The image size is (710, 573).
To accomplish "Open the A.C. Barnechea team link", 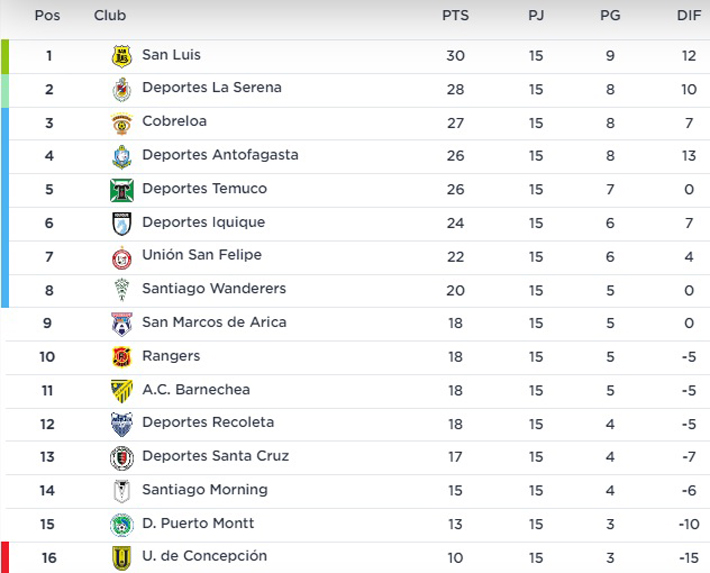I will pos(196,390).
